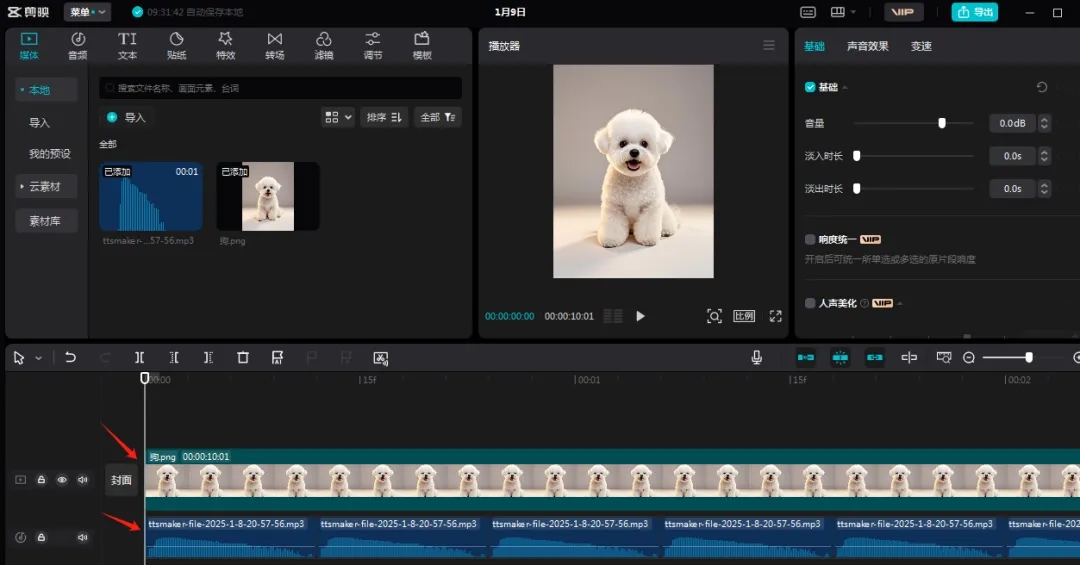Switch to the 基础 properties tab

coord(814,46)
